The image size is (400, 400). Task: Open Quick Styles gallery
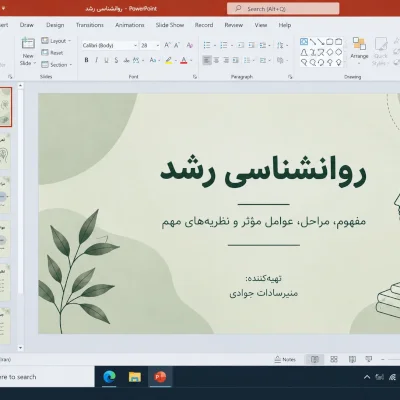(x=380, y=52)
